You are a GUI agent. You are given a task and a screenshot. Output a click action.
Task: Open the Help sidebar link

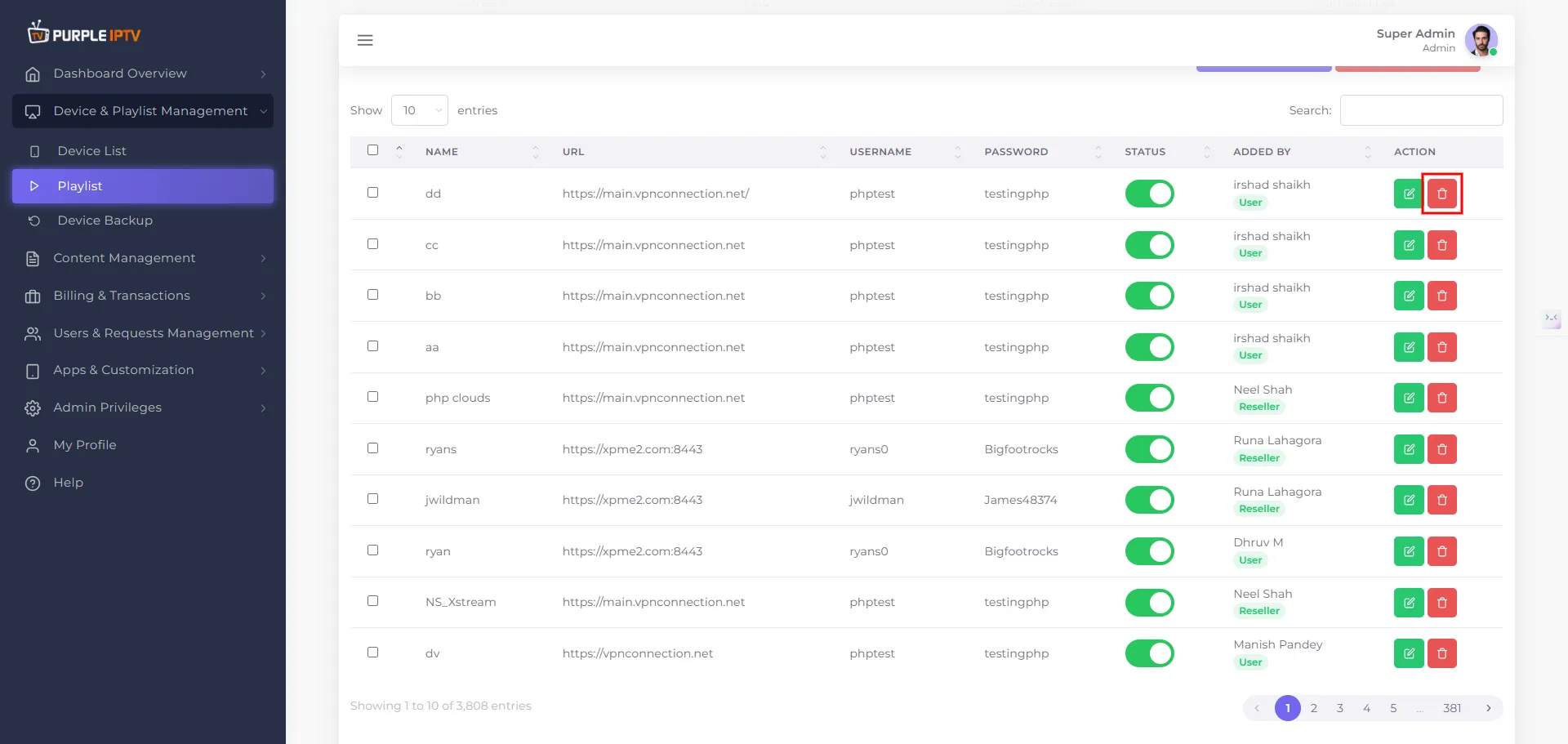(143, 483)
